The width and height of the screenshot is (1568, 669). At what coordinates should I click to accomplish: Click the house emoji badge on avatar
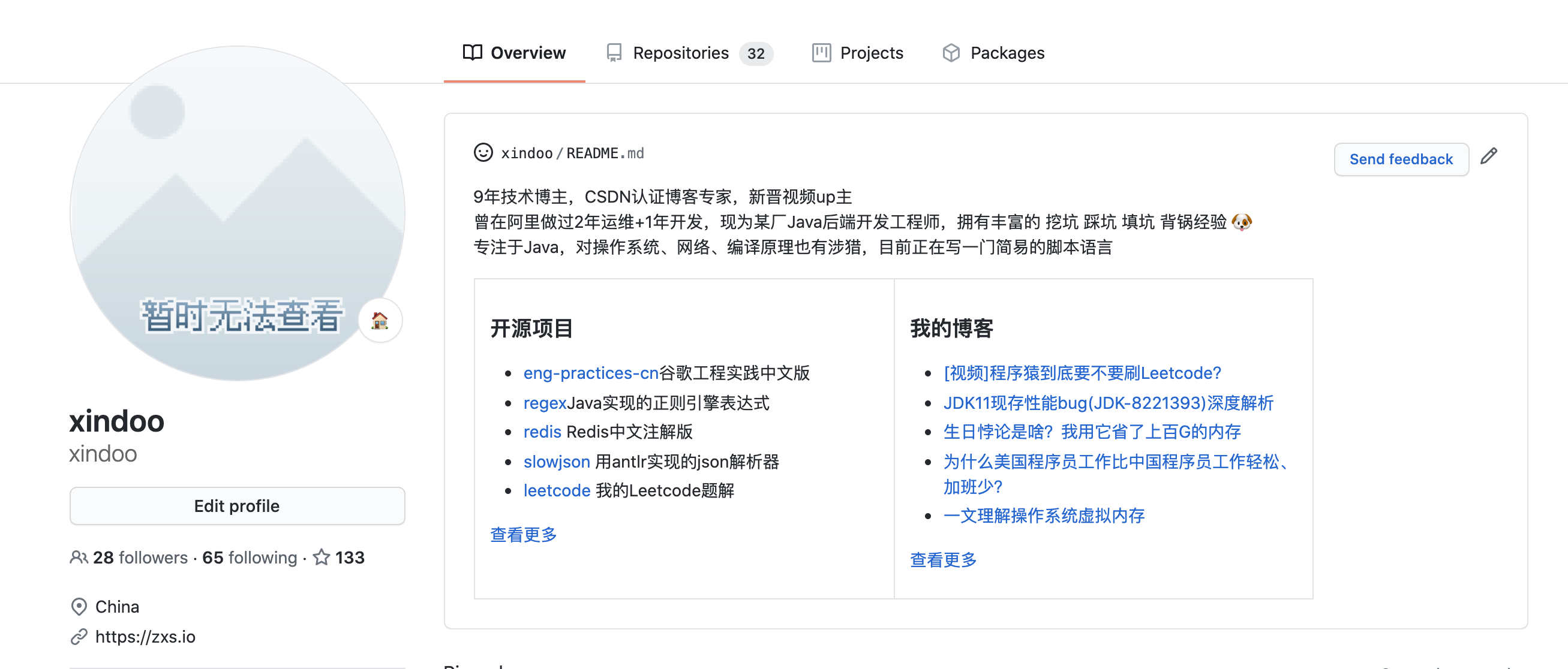pos(380,321)
